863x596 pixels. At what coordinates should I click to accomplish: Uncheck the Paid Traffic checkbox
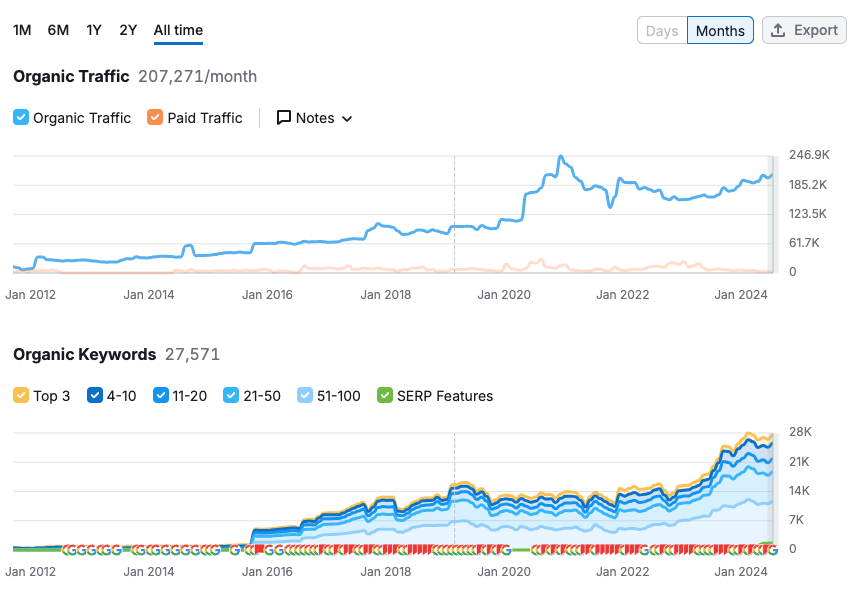[x=156, y=118]
